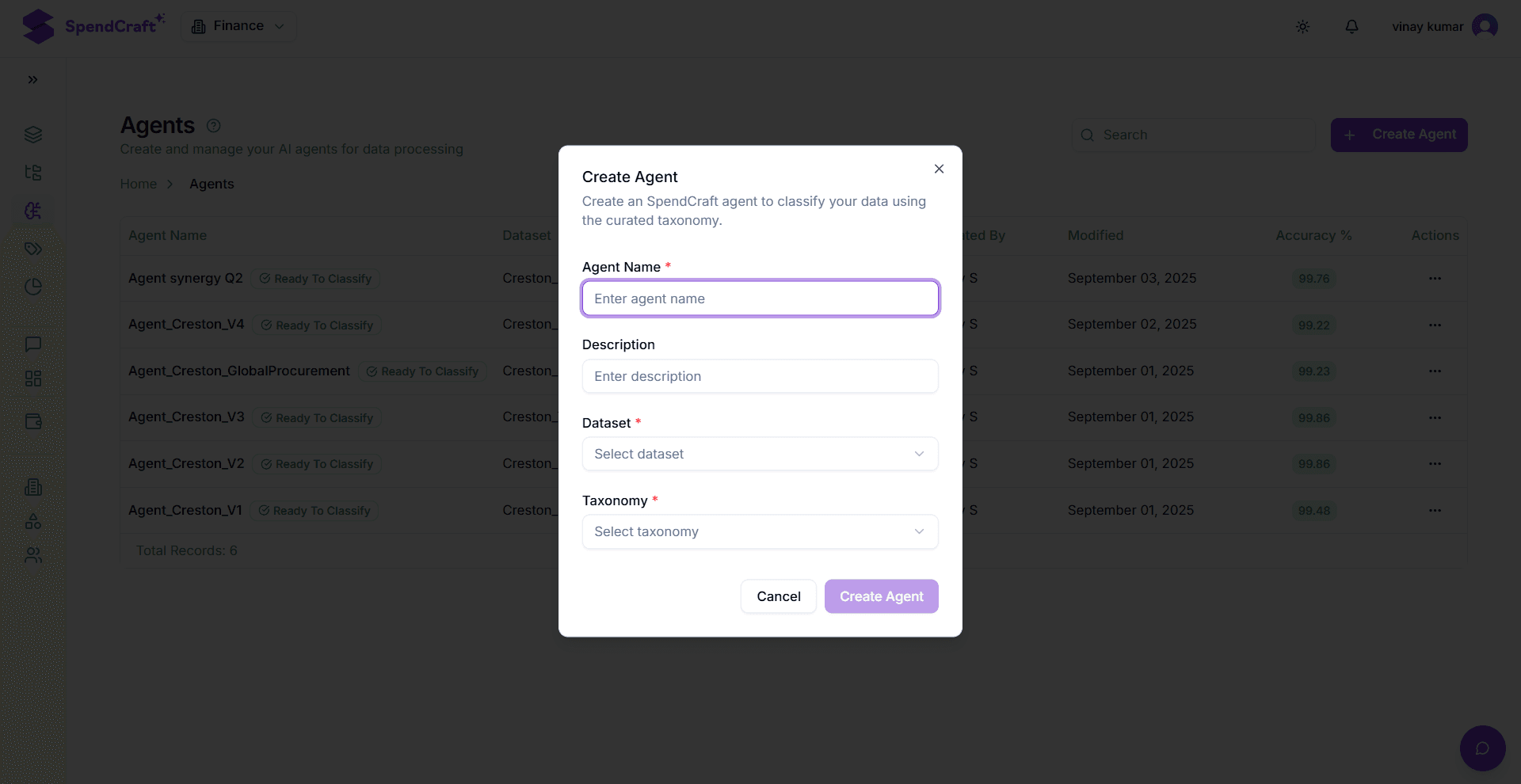Image resolution: width=1521 pixels, height=784 pixels.
Task: Click the Description input field
Action: tap(760, 376)
